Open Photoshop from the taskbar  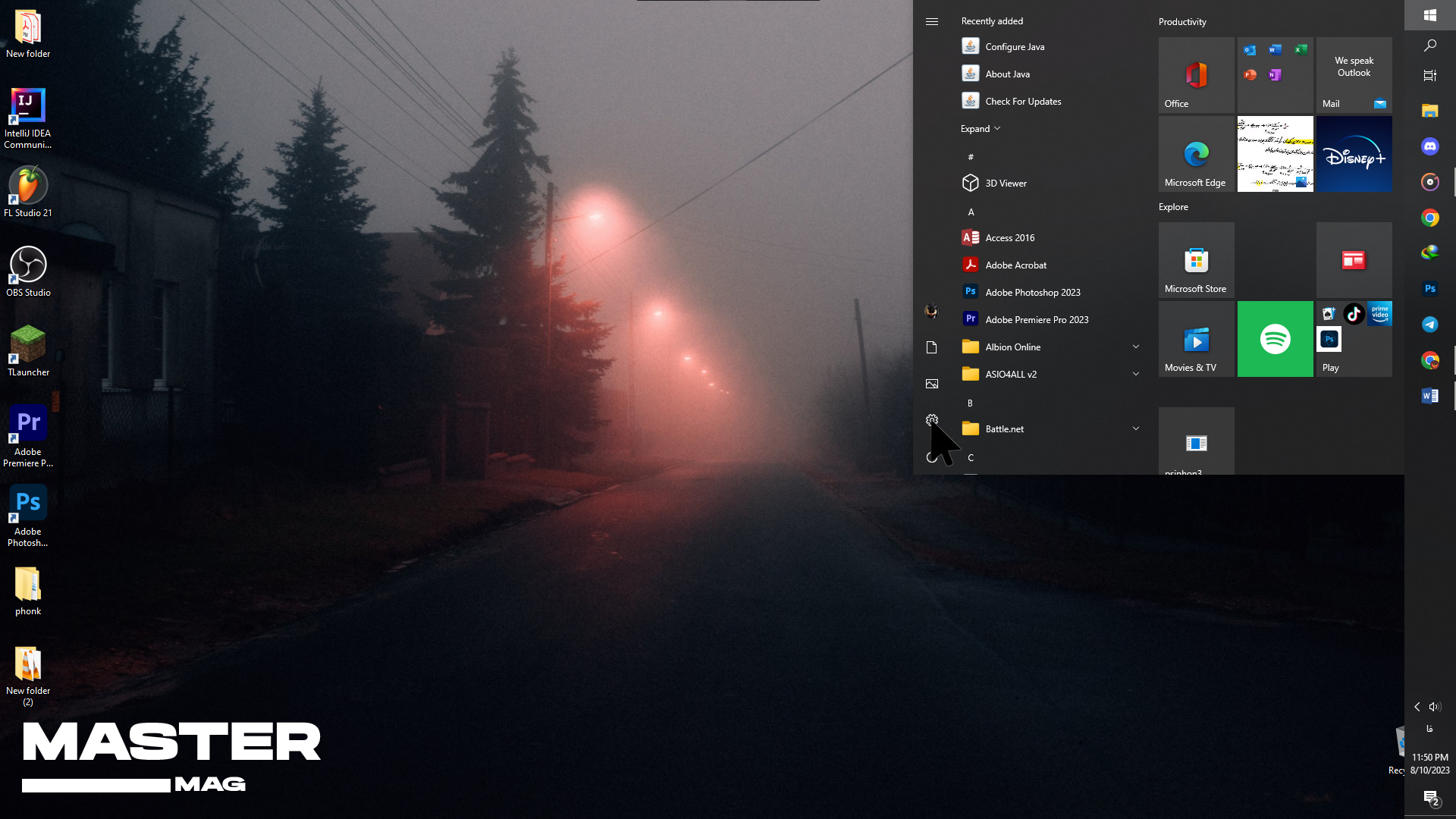[x=1429, y=288]
